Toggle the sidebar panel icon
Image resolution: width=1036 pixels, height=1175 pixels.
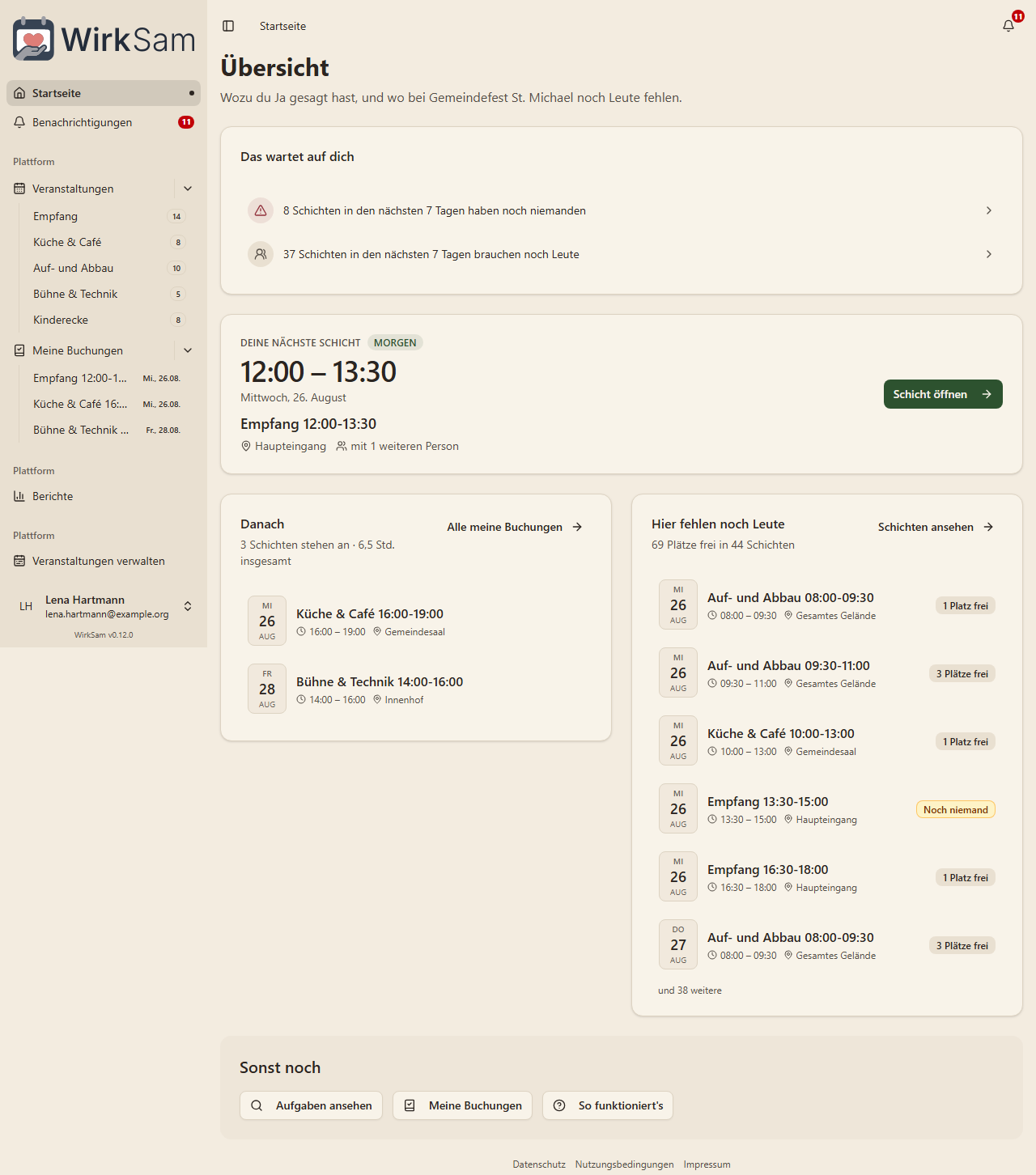pyautogui.click(x=228, y=26)
